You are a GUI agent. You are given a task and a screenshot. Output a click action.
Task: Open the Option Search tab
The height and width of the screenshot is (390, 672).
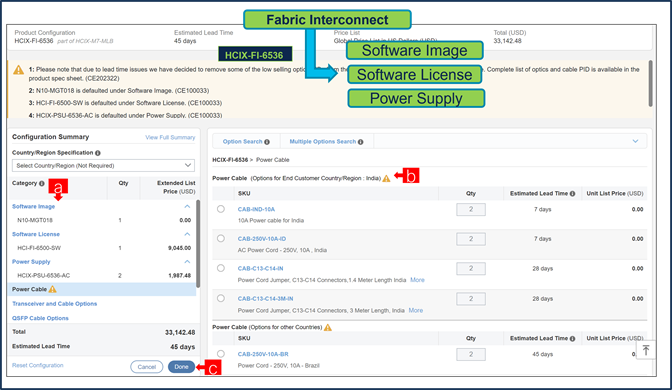(246, 142)
